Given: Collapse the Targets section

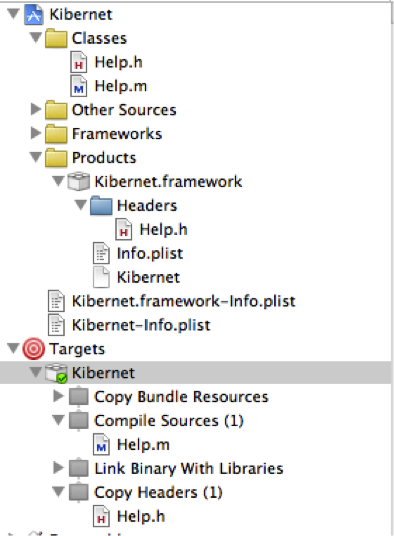Looking at the screenshot, I should click(x=13, y=349).
